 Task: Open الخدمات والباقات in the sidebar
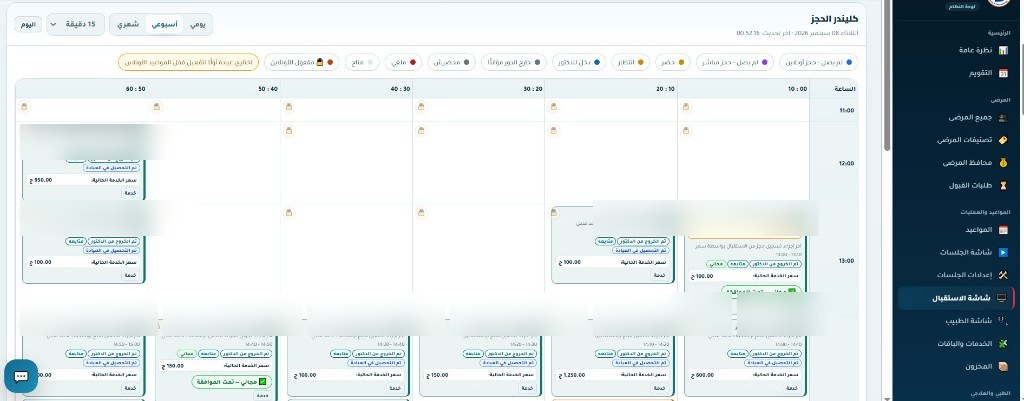pyautogui.click(x=955, y=344)
